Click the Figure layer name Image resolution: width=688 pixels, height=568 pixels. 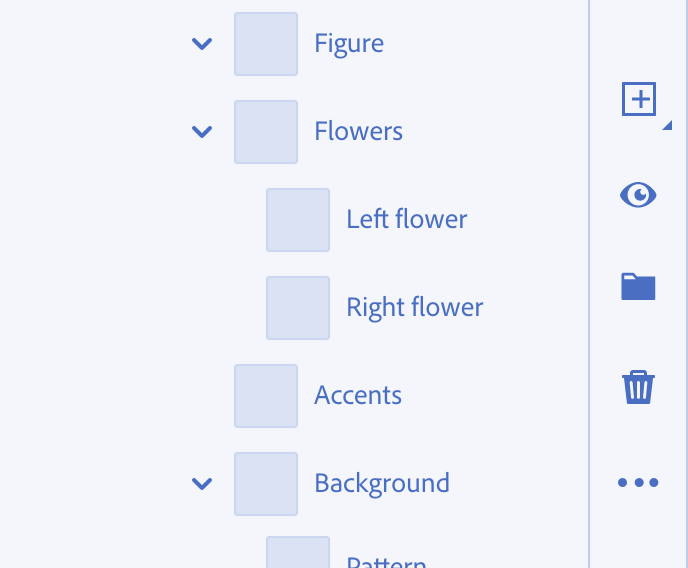tap(349, 43)
